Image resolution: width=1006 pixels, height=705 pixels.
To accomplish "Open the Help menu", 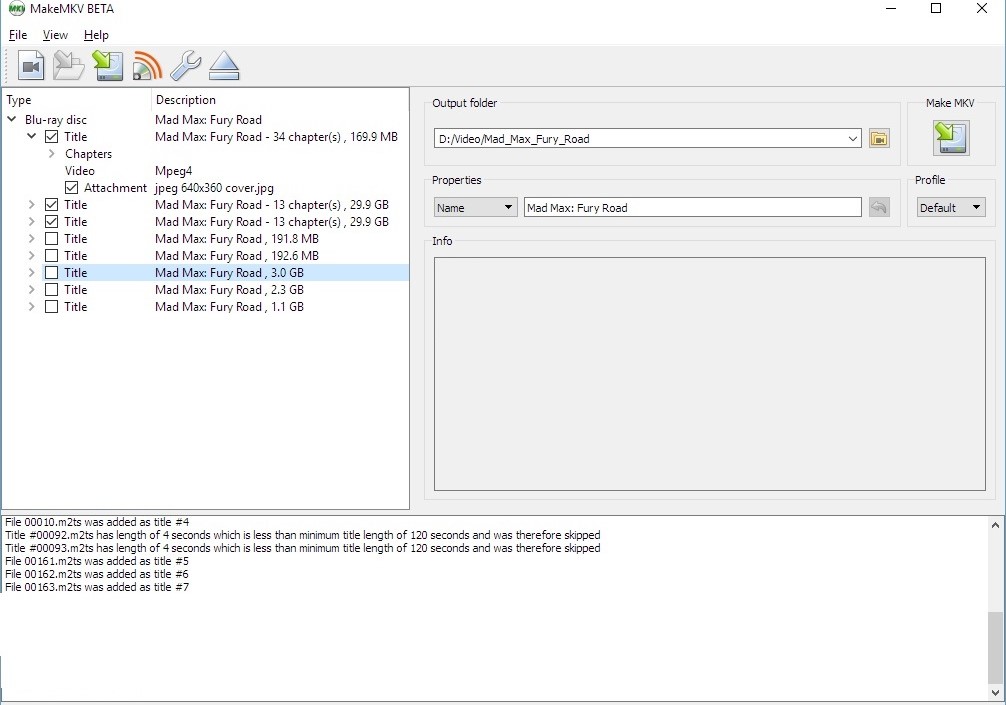I will click(96, 35).
